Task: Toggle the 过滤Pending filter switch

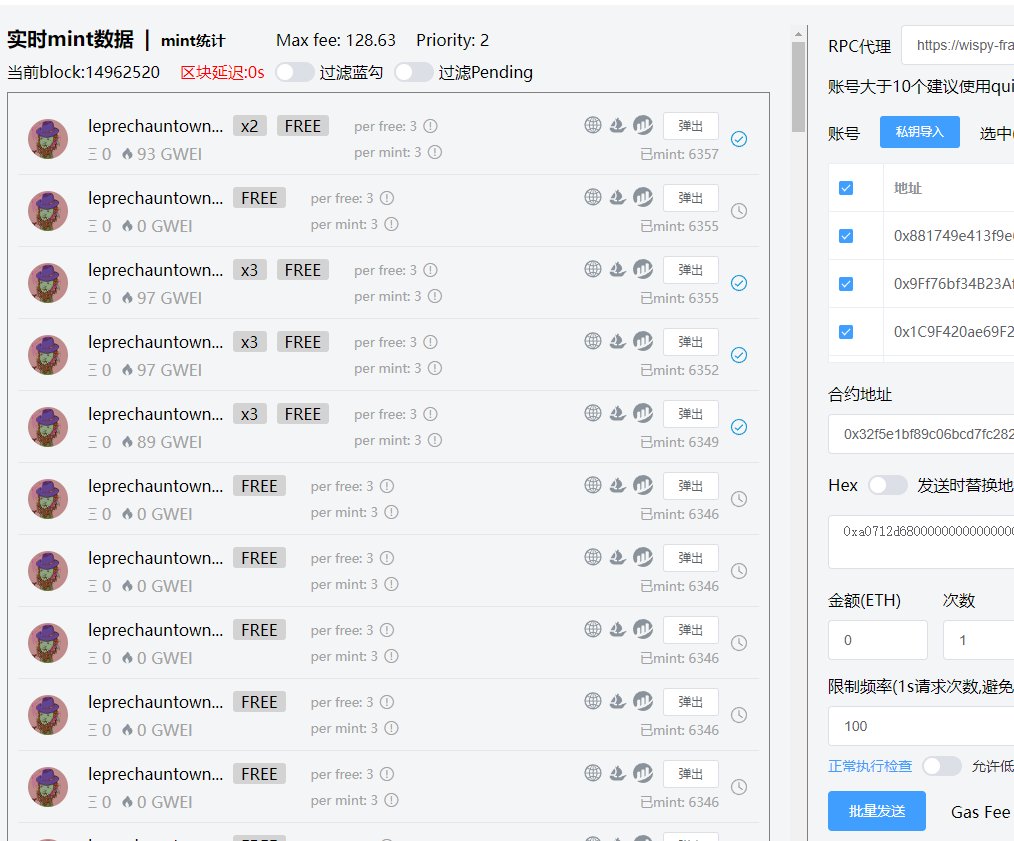Action: [x=414, y=72]
